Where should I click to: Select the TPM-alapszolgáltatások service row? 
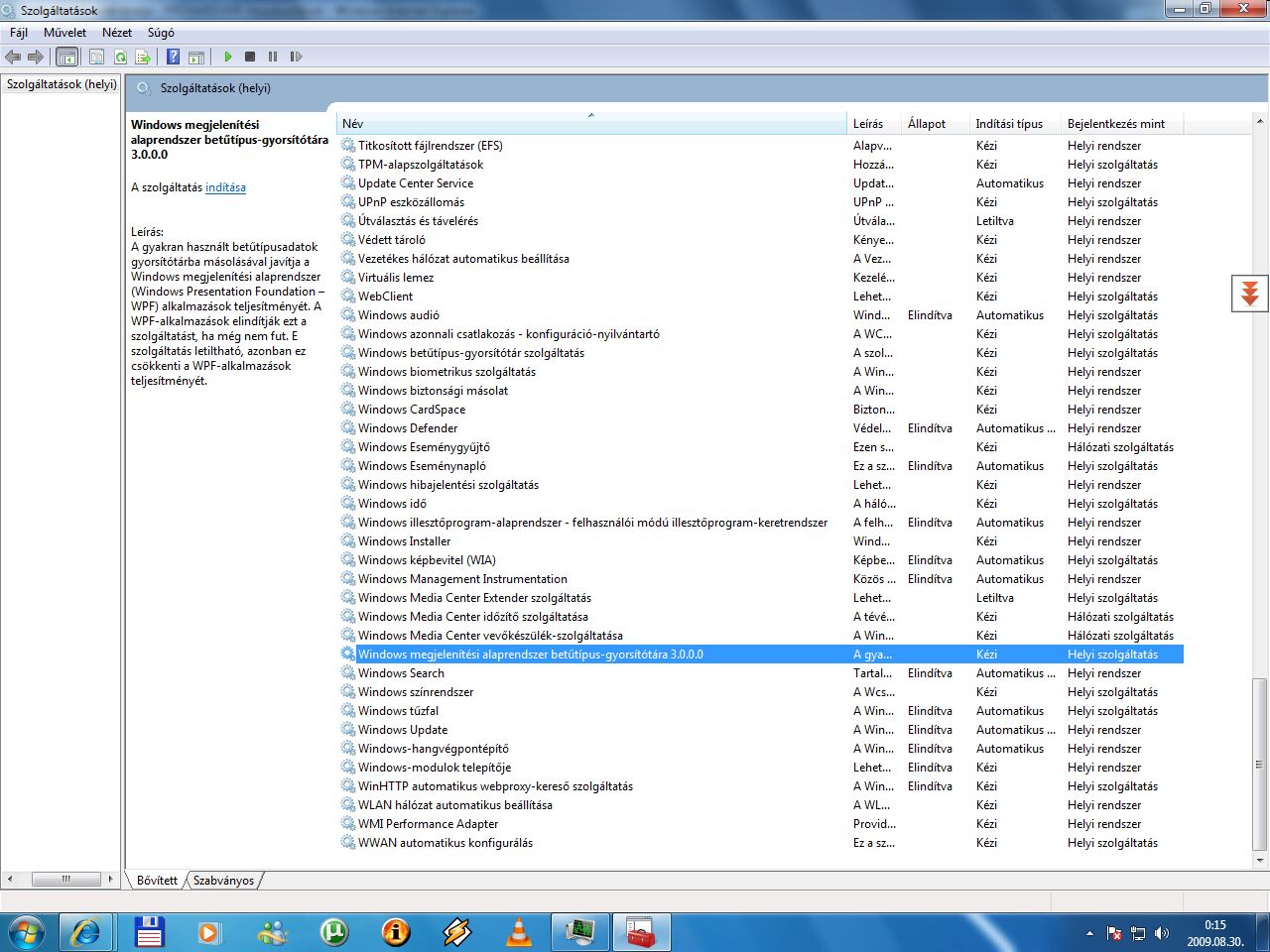[760, 165]
